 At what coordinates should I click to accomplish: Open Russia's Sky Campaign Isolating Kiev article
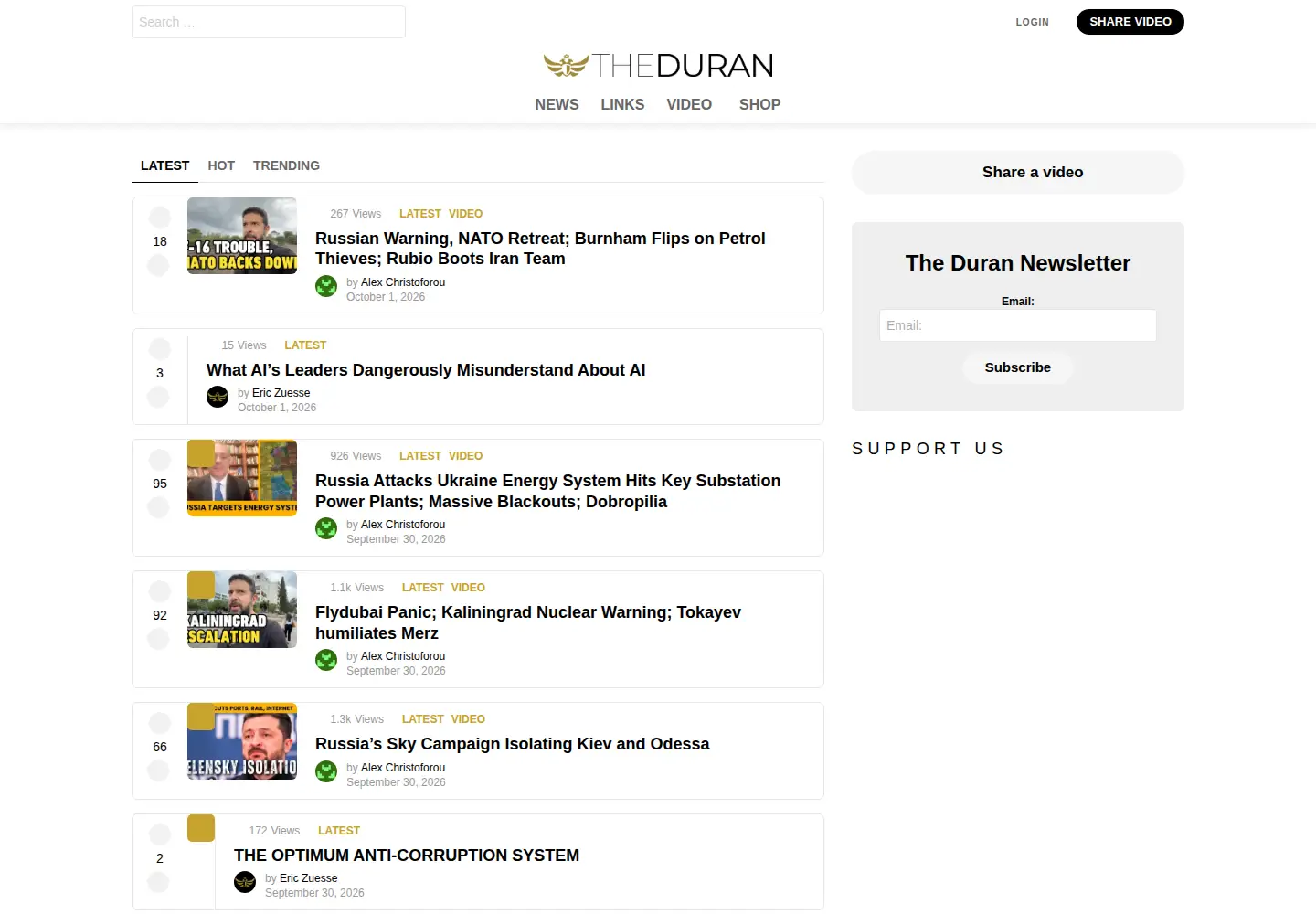click(513, 744)
